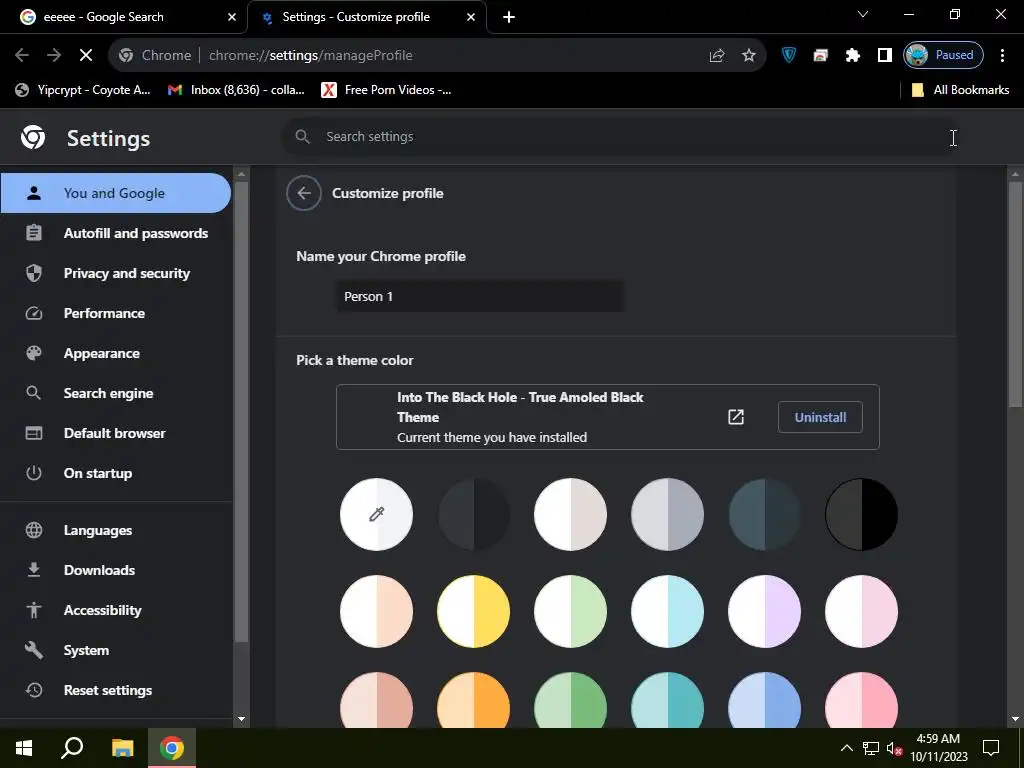Click the browser forward navigation arrow
Image resolution: width=1024 pixels, height=768 pixels.
tap(54, 56)
